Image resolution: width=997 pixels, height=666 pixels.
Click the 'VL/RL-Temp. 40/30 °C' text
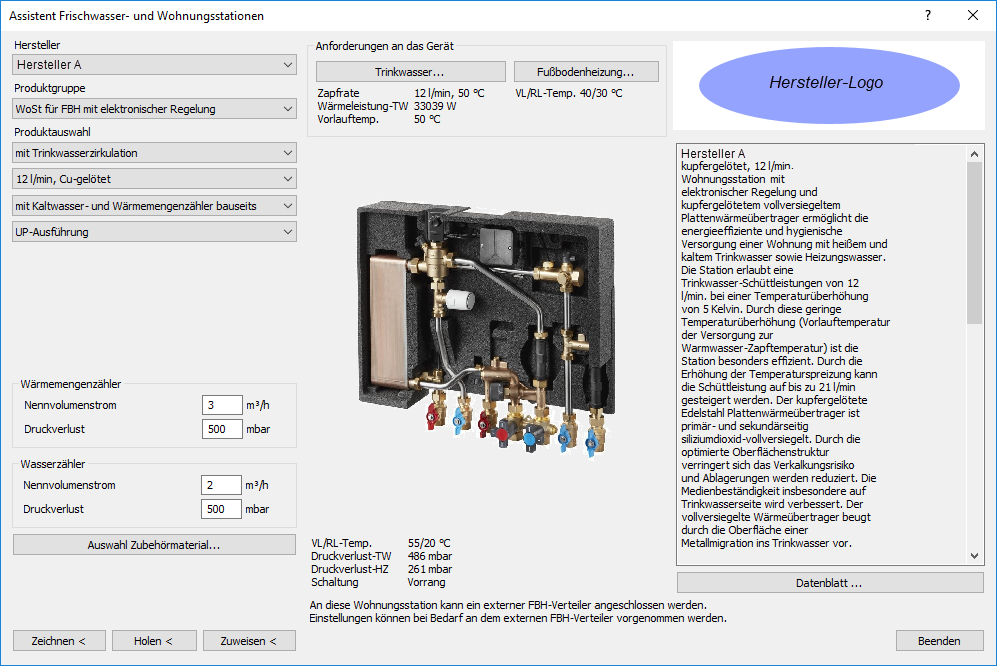(x=568, y=93)
